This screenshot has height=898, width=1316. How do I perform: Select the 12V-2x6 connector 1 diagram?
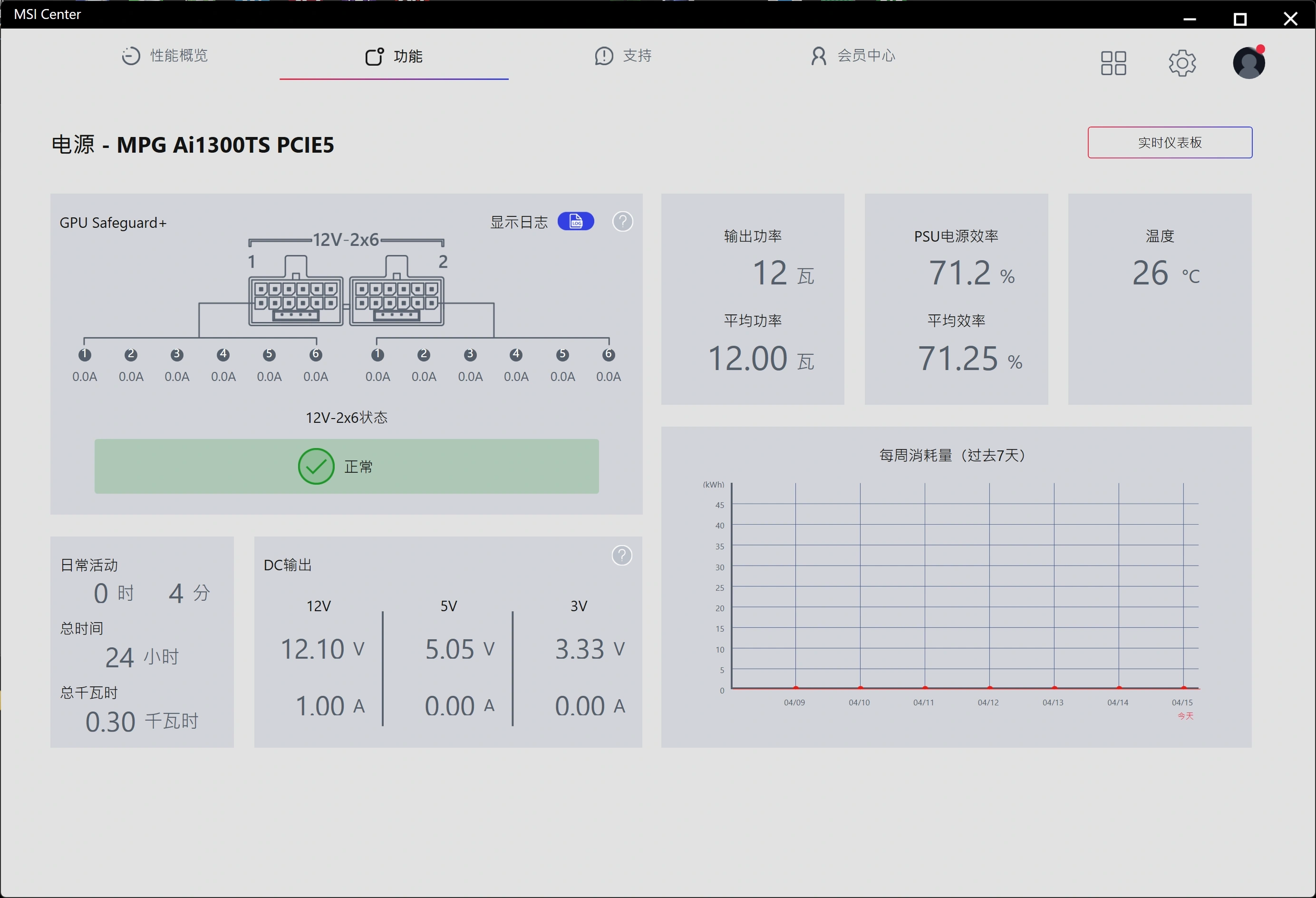click(x=296, y=291)
